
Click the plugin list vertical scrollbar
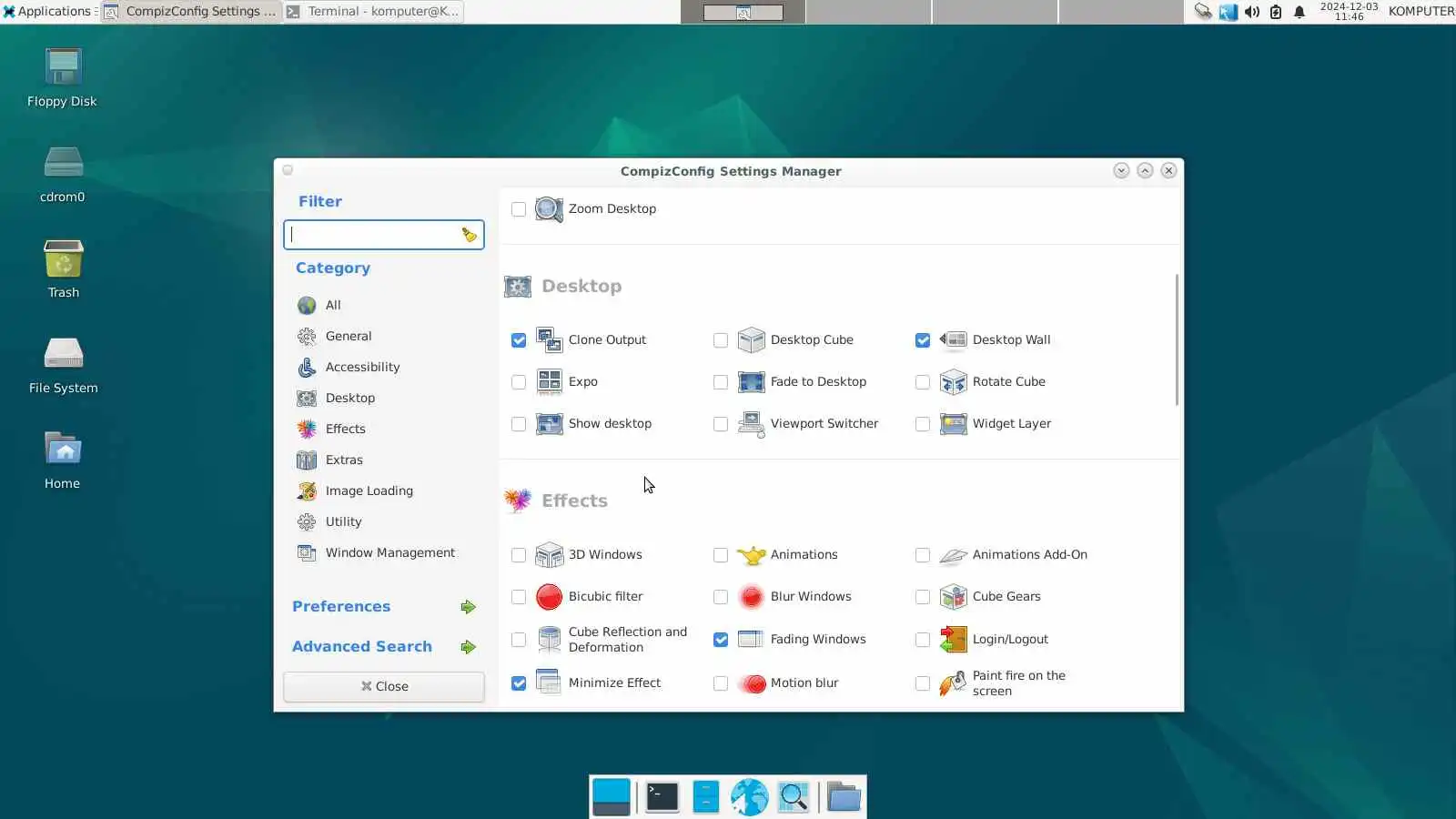point(1177,339)
